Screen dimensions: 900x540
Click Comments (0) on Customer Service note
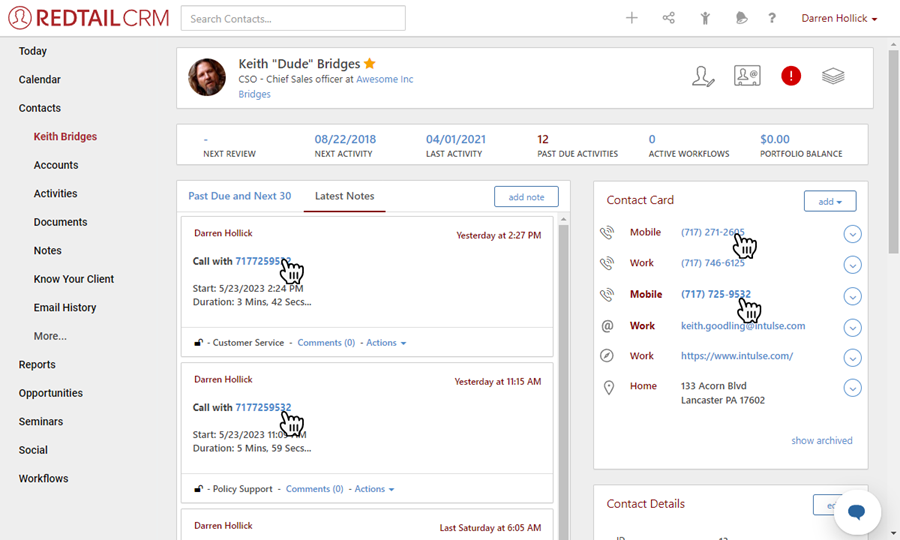(x=326, y=343)
